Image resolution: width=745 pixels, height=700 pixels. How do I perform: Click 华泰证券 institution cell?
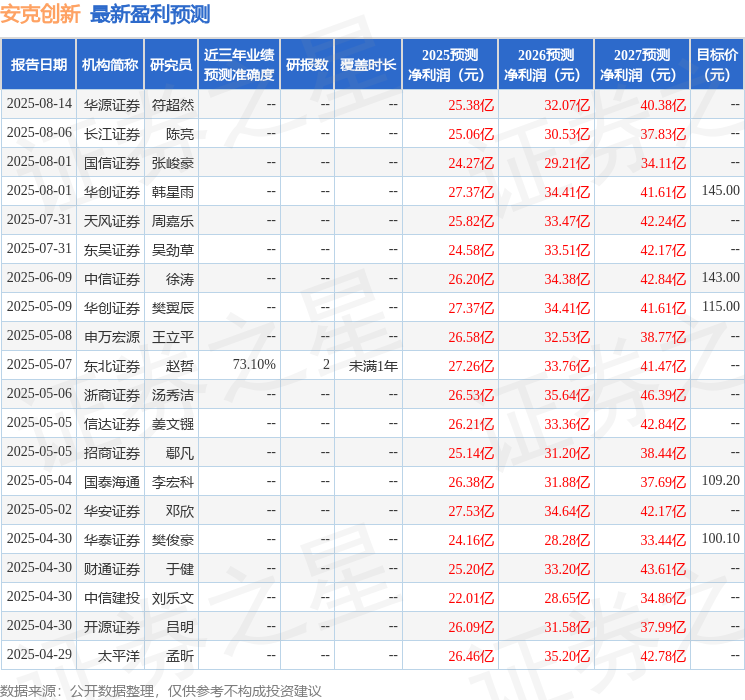112,540
